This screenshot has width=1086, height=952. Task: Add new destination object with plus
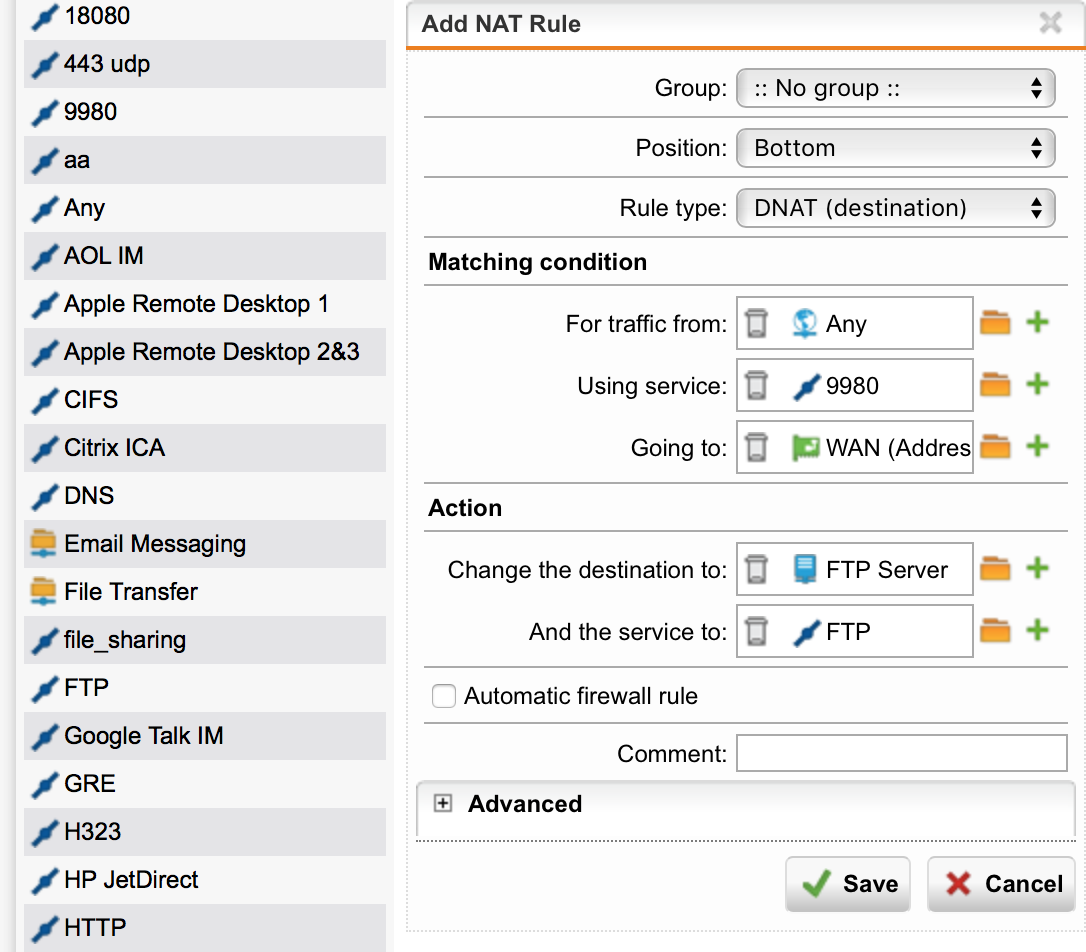[x=1038, y=568]
